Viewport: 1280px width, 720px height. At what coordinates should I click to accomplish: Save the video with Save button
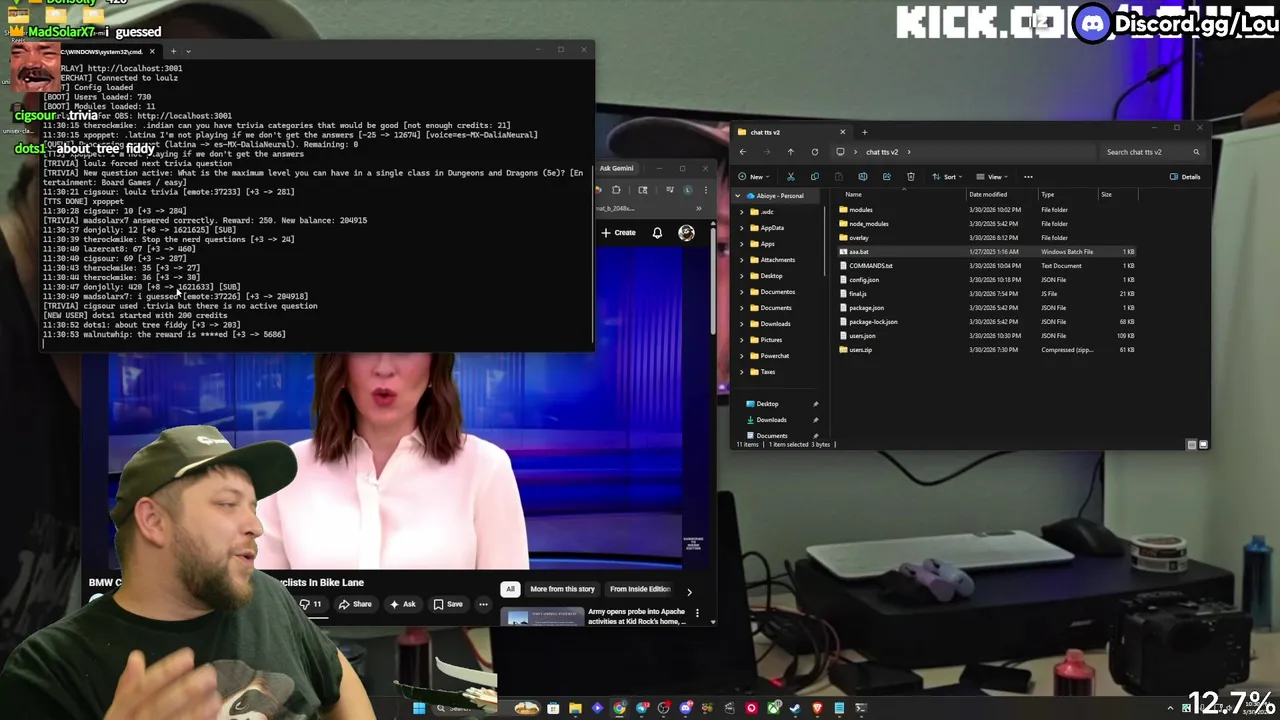(x=447, y=604)
